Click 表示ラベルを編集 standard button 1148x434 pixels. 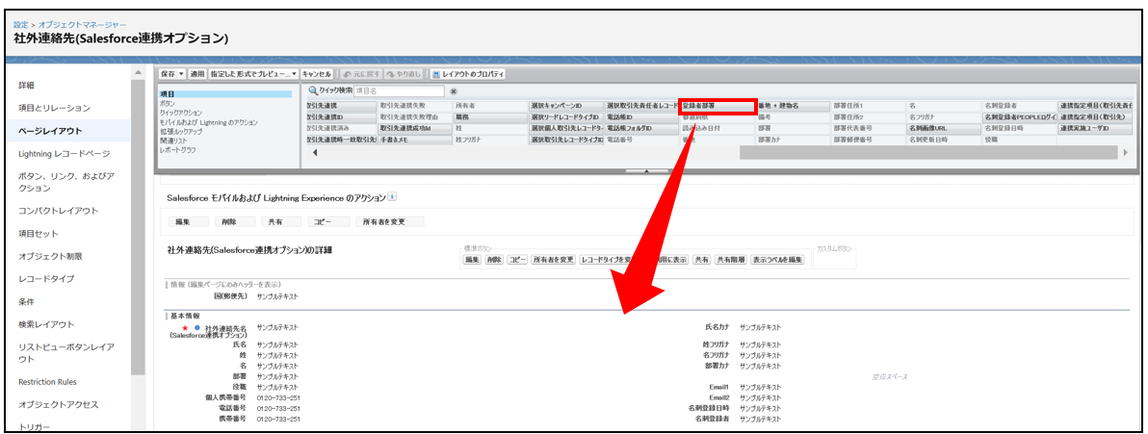[x=778, y=260]
